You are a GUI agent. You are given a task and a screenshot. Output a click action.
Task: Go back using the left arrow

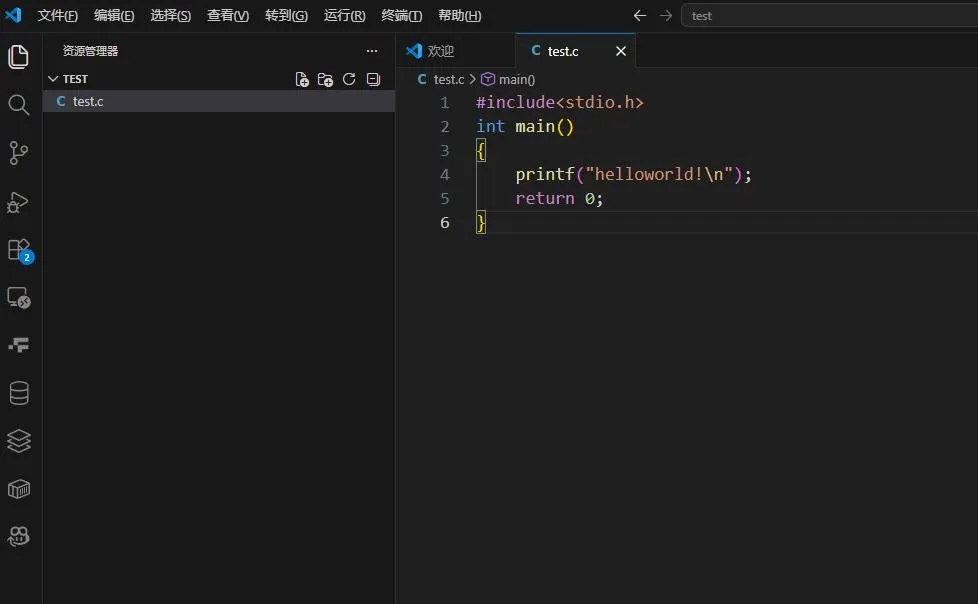tap(639, 16)
